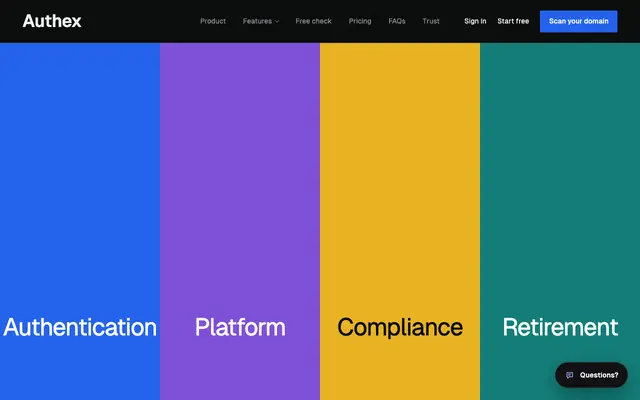Click the Features chevron arrow
Screen dimensions: 640x400
point(277,22)
